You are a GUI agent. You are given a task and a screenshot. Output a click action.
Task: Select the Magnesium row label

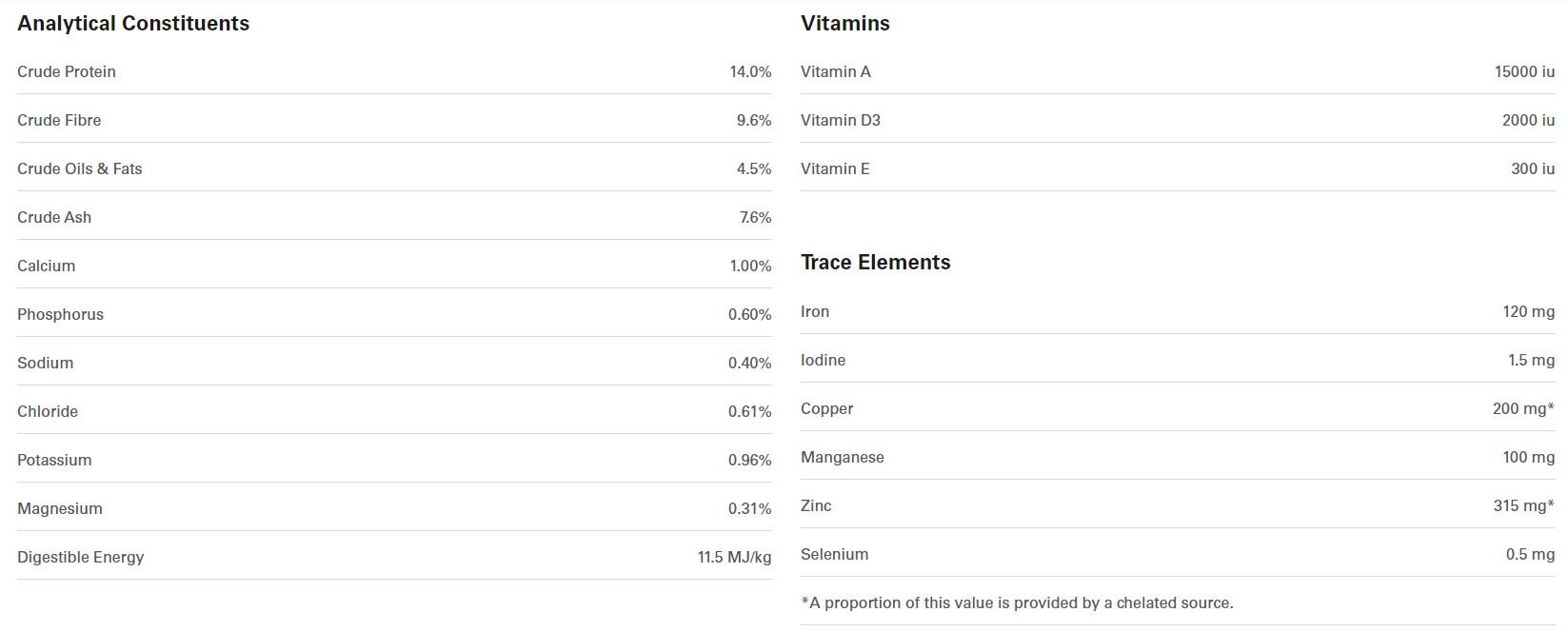[x=60, y=509]
